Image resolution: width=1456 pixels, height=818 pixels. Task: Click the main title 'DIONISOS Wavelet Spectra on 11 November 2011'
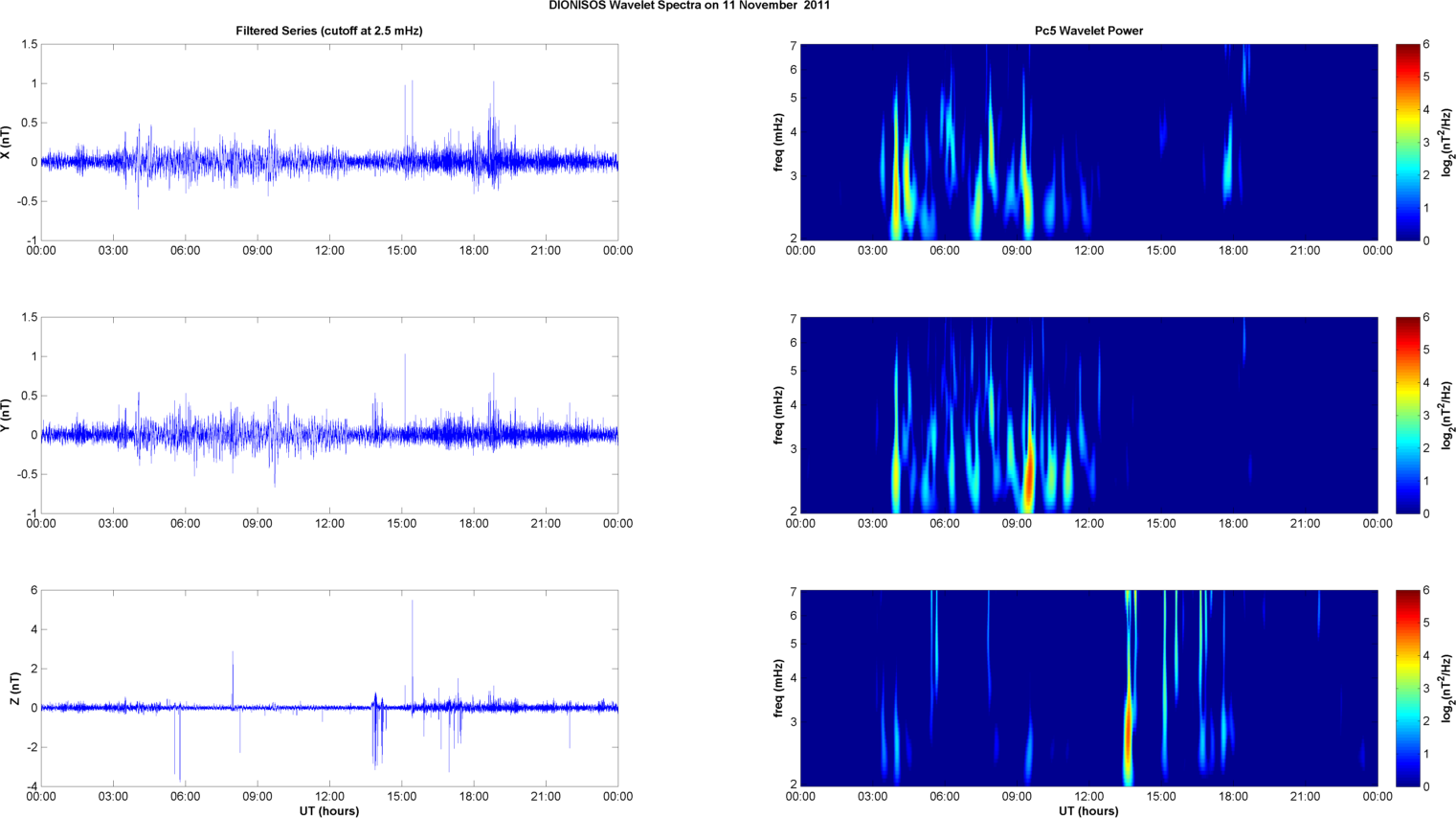coord(689,6)
